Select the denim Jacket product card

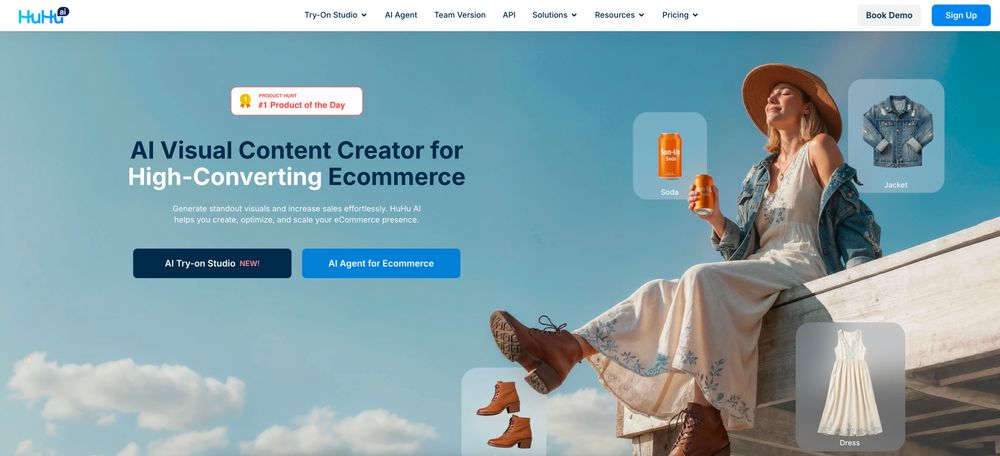[896, 136]
